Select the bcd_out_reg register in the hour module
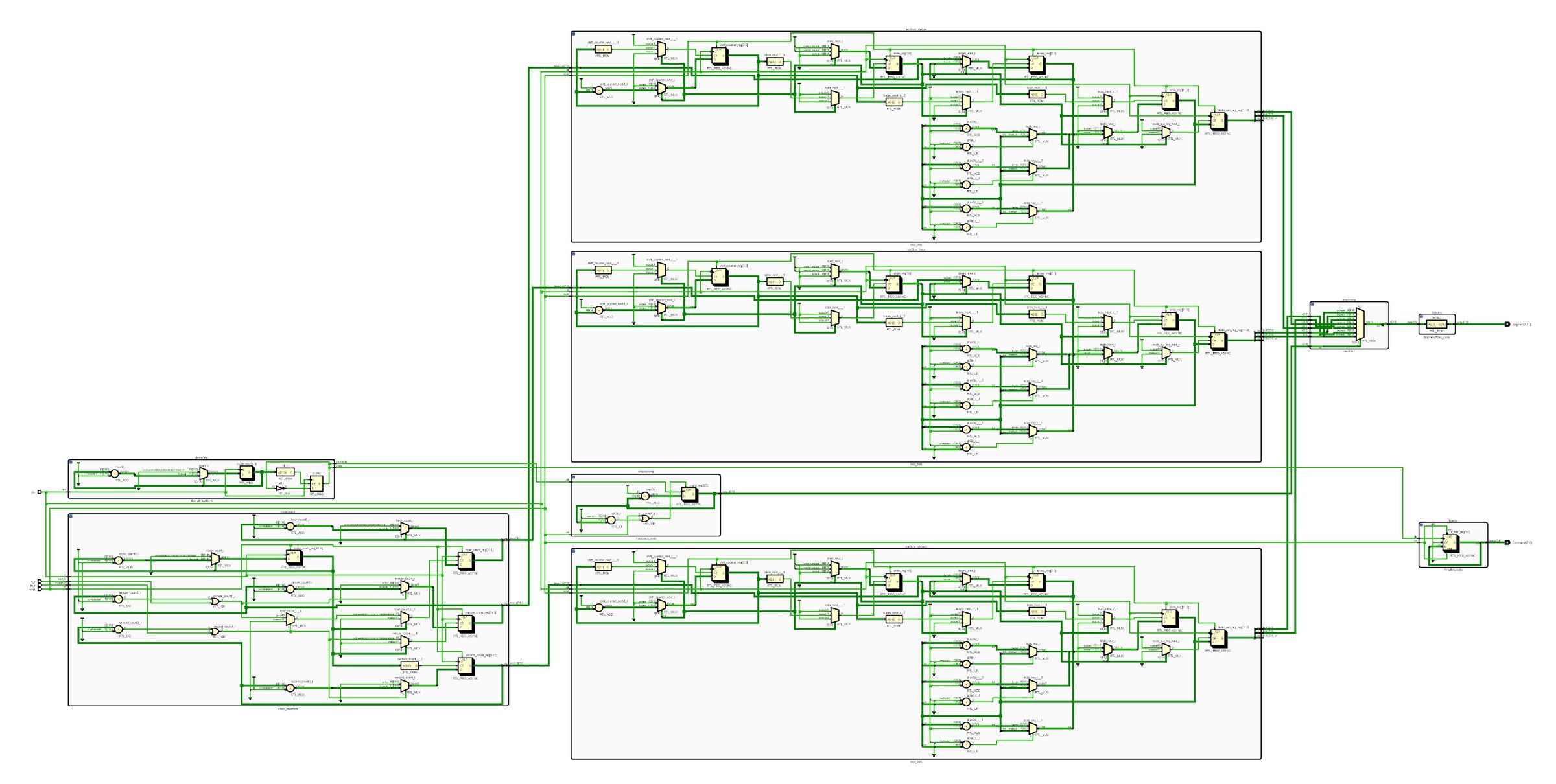The image size is (1556, 784). (1218, 340)
